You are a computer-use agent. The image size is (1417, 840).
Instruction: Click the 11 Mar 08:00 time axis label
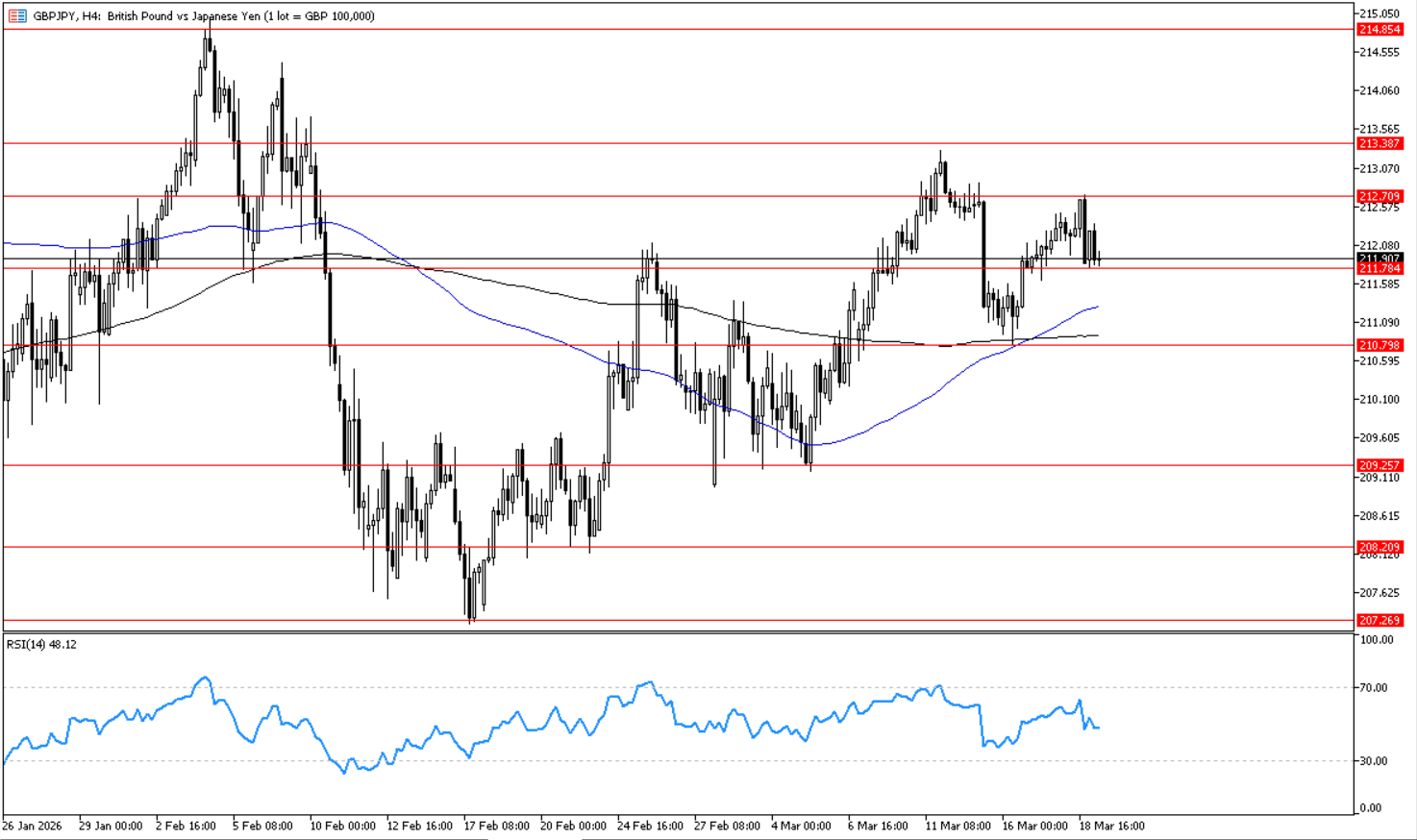(x=957, y=826)
